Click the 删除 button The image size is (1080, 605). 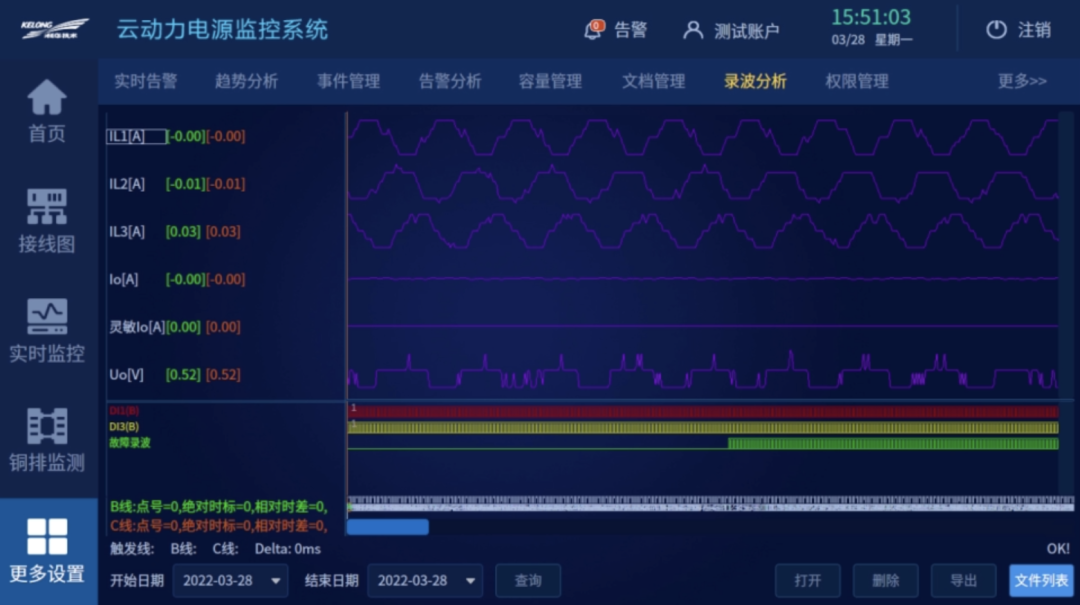886,581
